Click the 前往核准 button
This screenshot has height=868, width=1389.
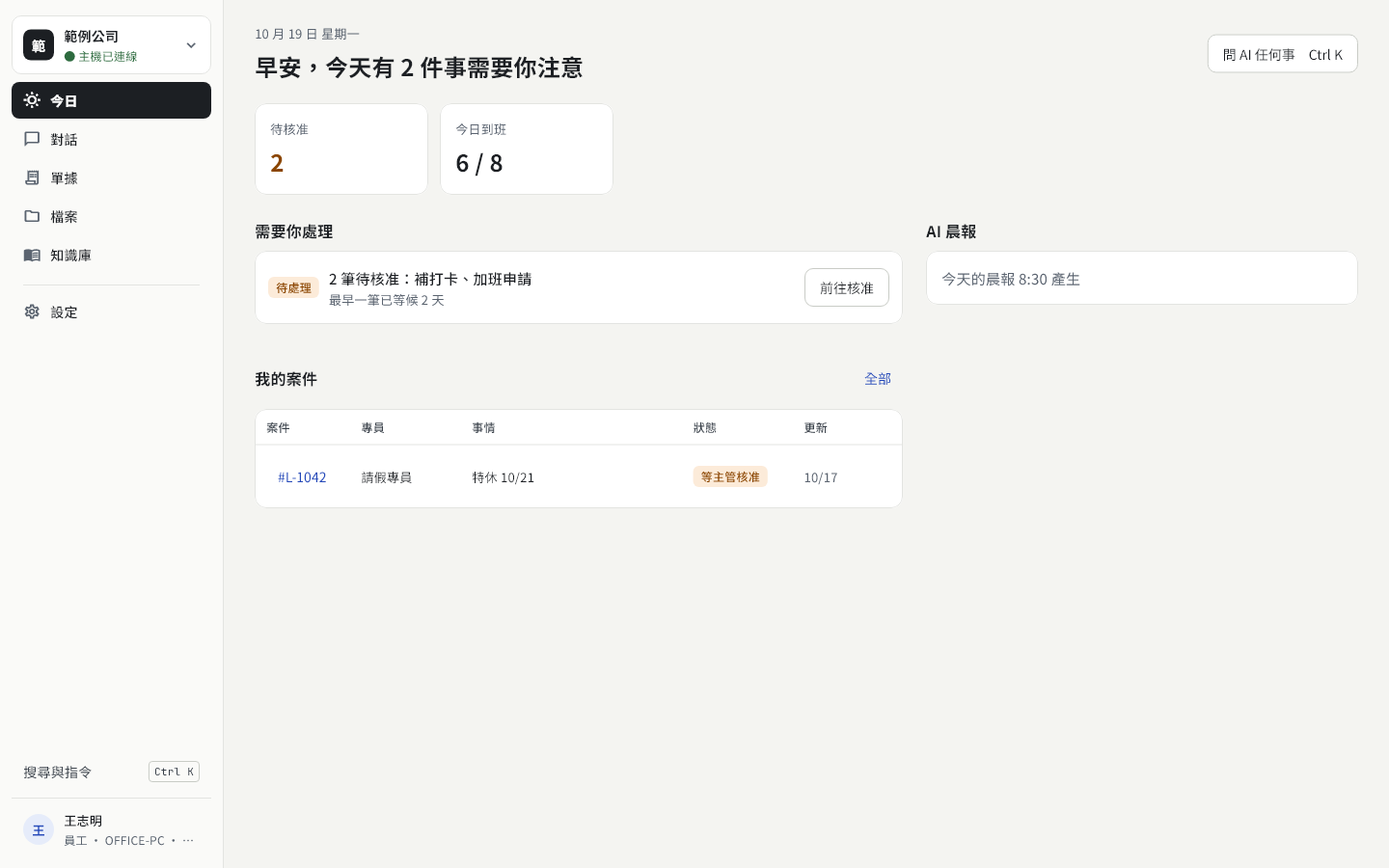point(847,287)
